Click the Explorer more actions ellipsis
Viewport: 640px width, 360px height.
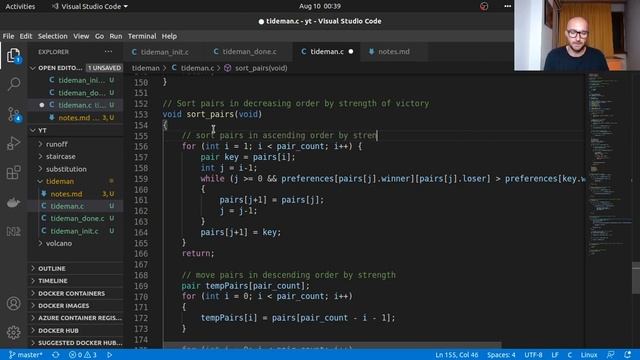[108, 52]
